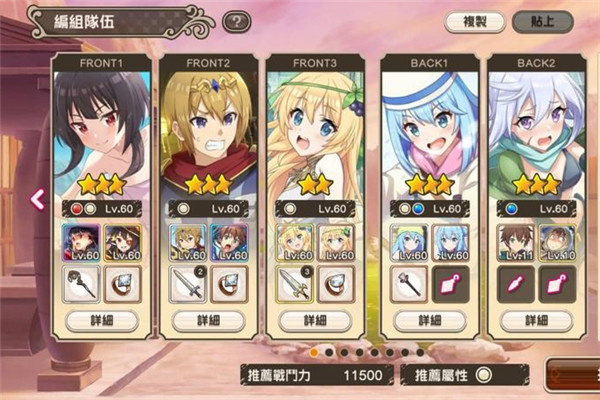
Task: Select the second page dot indicator
Action: click(329, 353)
